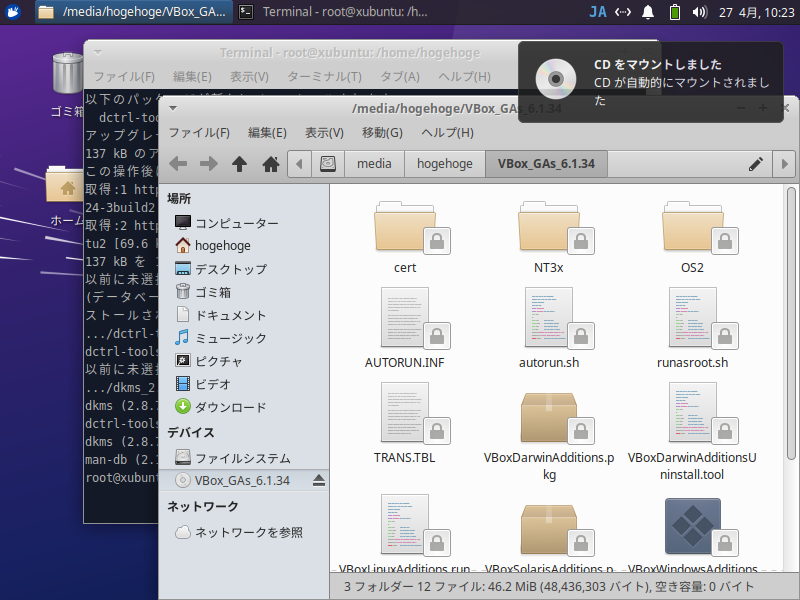Open Terminal window's タブ(A) menu
Screen dimensions: 800x600
coord(400,77)
